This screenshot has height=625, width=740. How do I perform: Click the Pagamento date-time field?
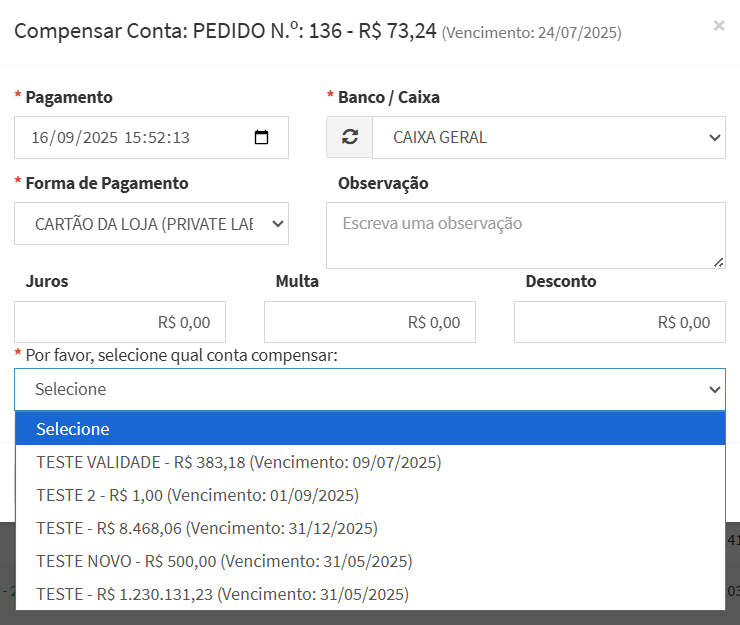point(130,138)
